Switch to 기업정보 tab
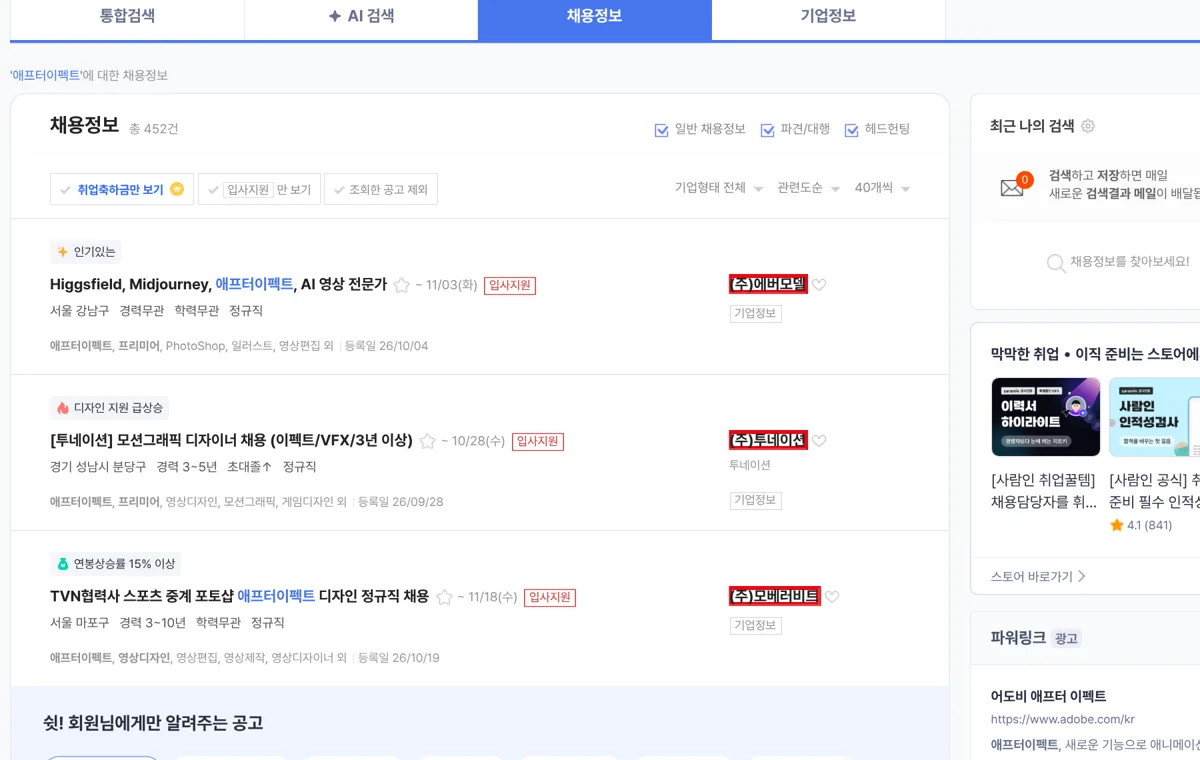 (x=828, y=17)
